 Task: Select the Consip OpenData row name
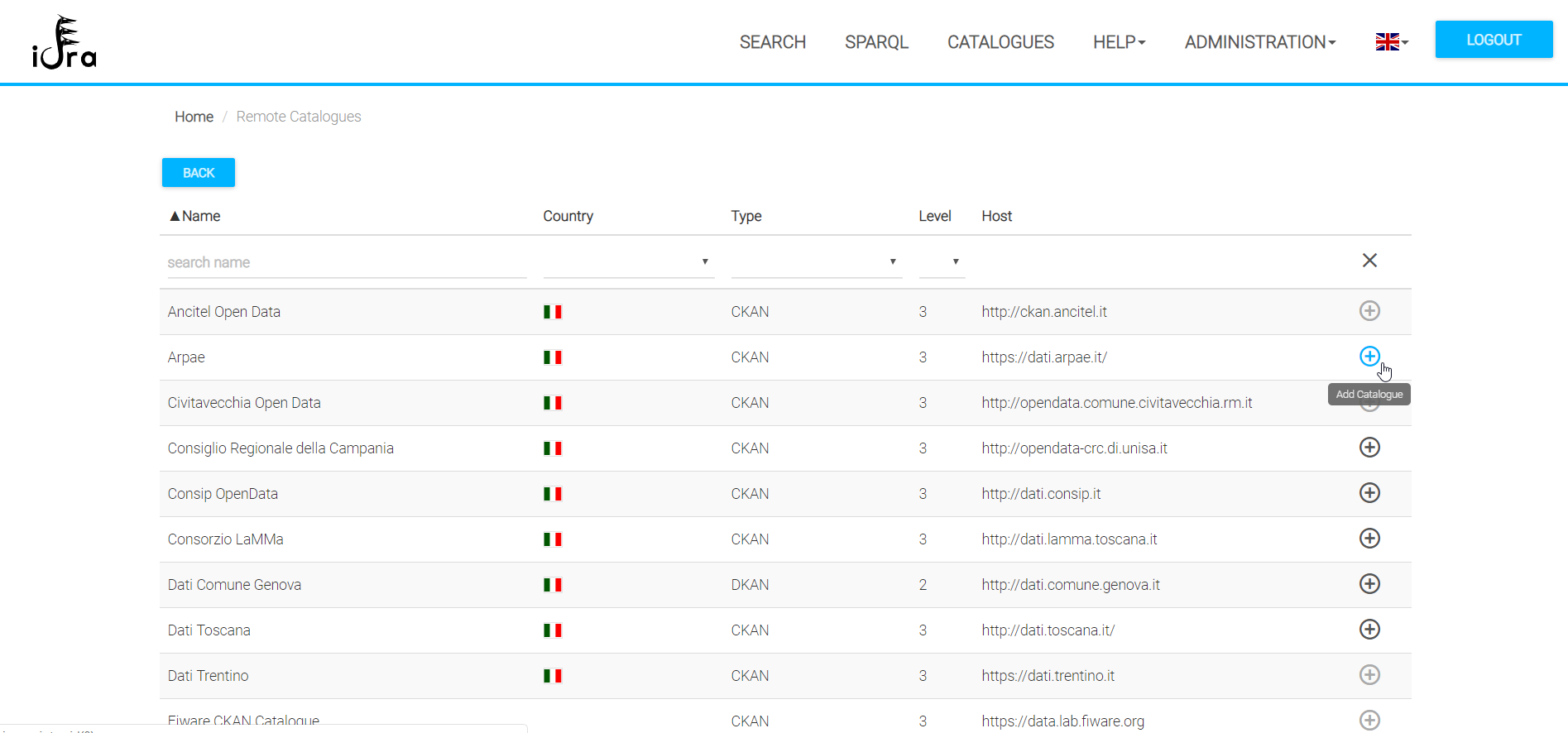223,494
